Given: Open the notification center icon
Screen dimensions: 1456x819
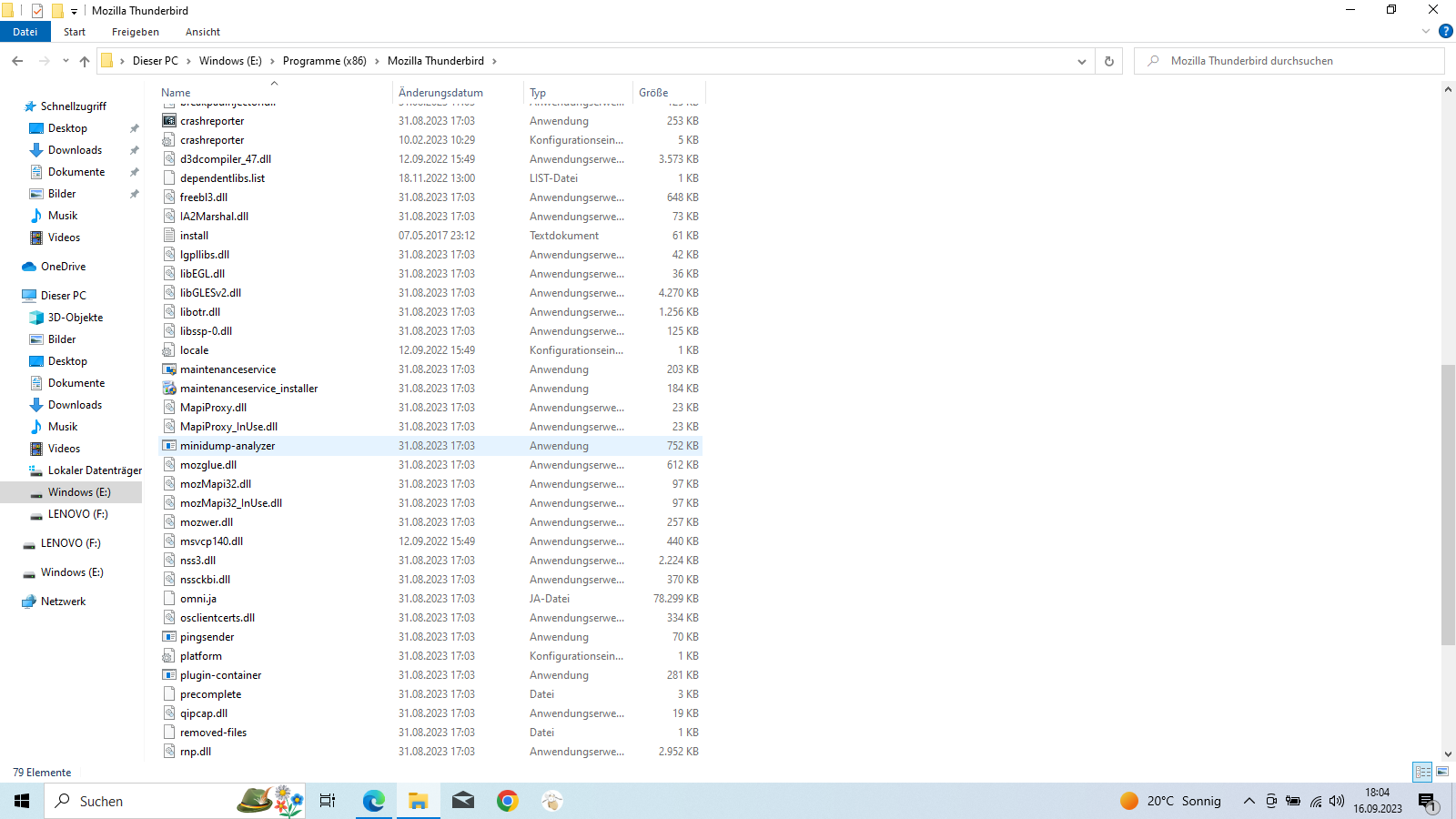Looking at the screenshot, I should point(1427,801).
